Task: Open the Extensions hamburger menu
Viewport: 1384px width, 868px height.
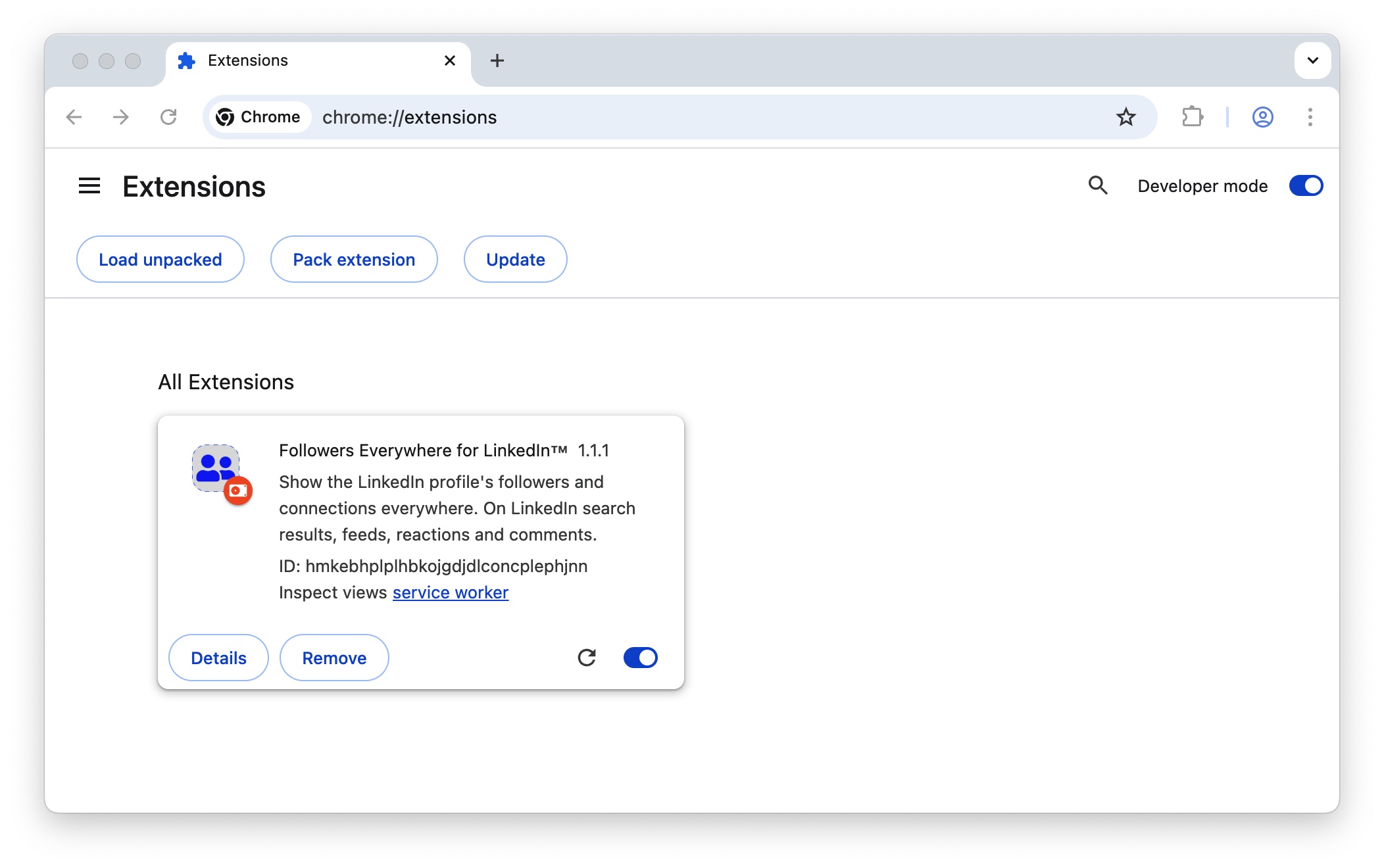Action: point(89,186)
